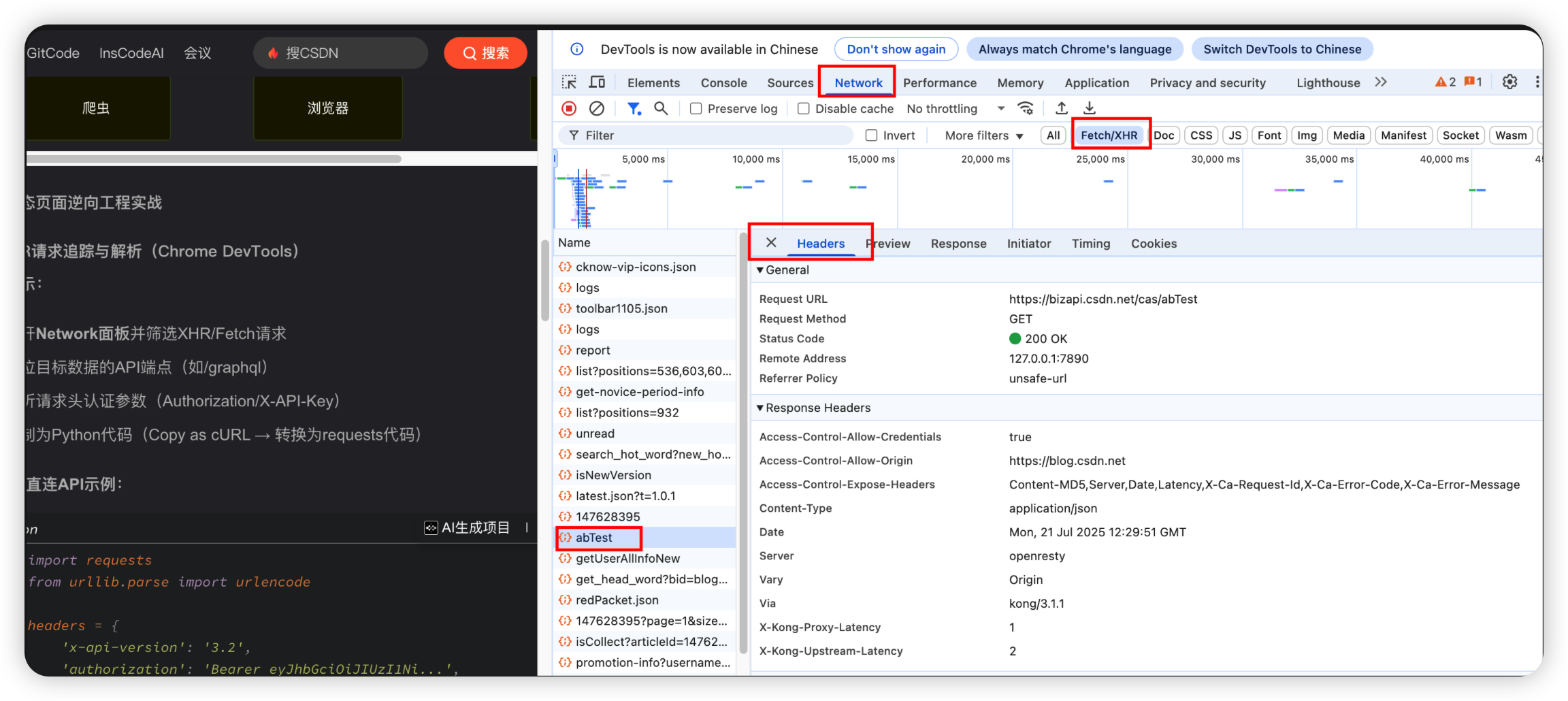Open the Performance tab
1568x701 pixels.
pyautogui.click(x=939, y=82)
